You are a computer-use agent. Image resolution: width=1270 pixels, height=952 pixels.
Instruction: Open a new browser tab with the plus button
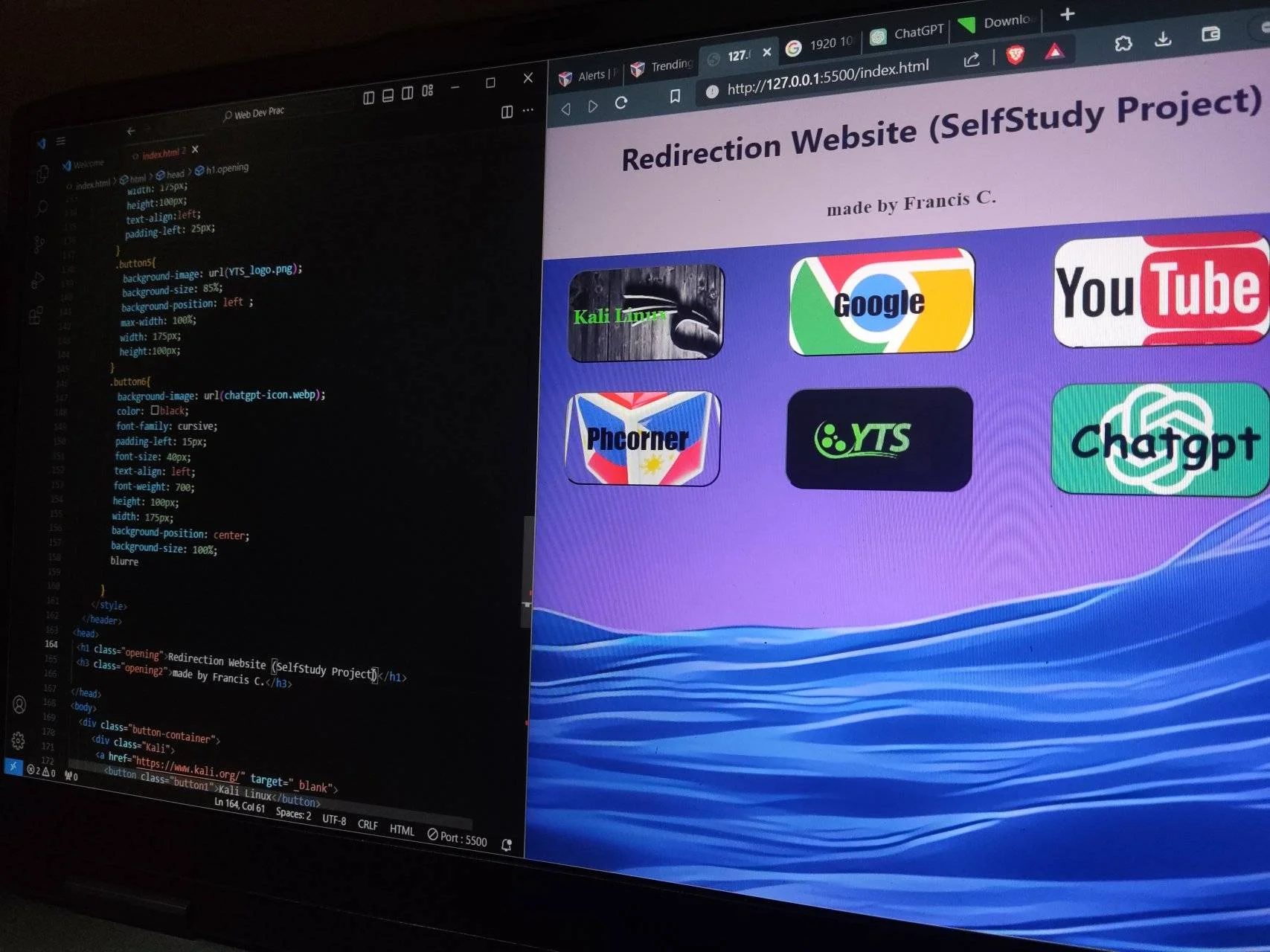pos(1068,14)
